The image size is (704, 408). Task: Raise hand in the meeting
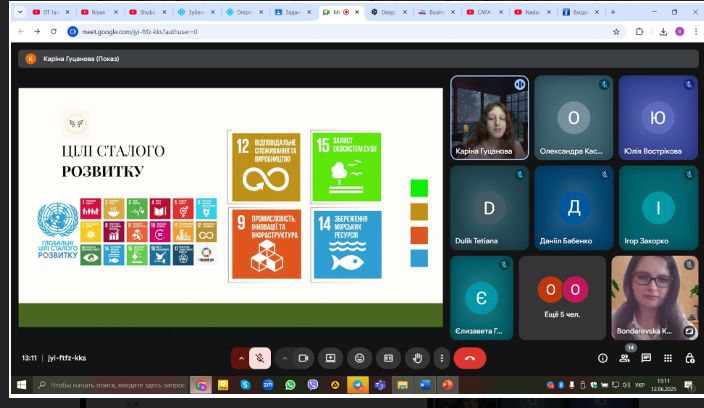click(417, 358)
